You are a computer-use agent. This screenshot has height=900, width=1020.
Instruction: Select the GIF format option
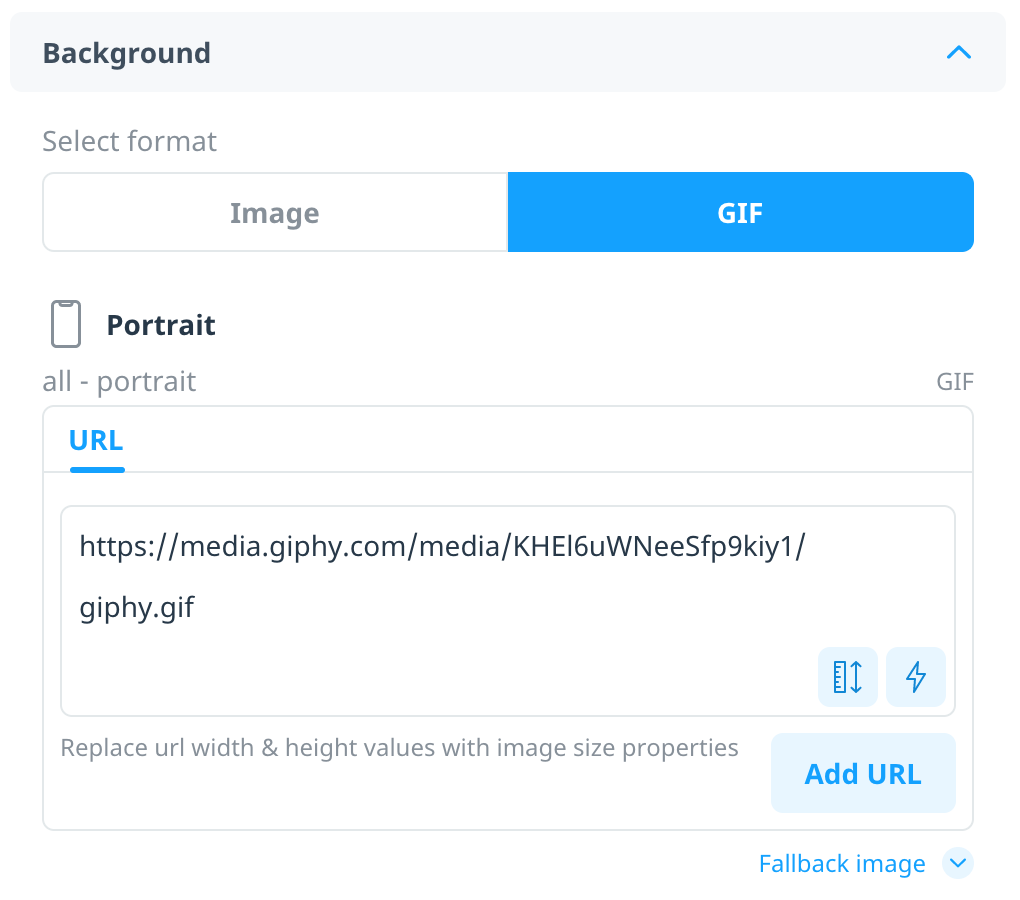740,212
